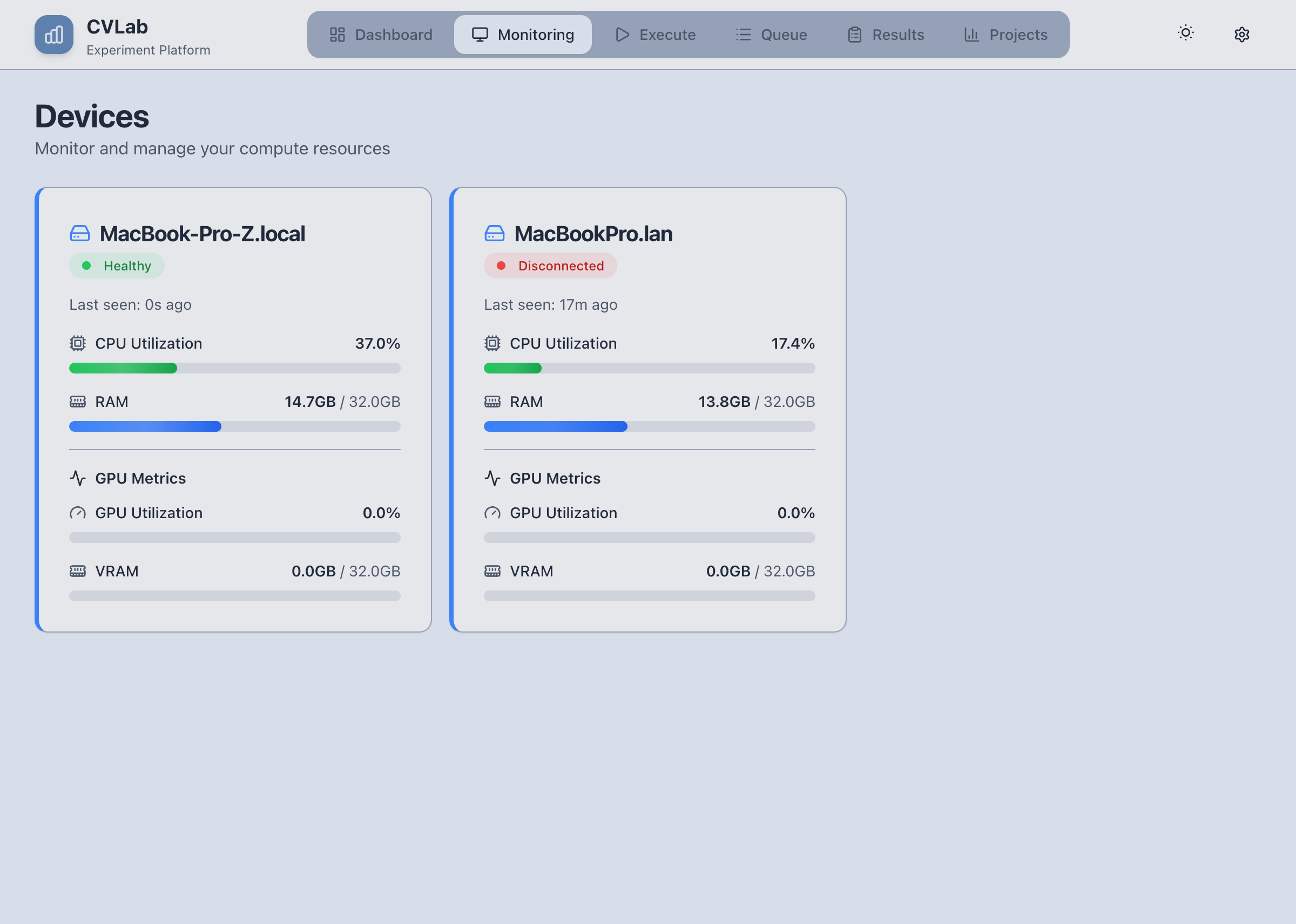Click the VRAM icon on MacBook-Pro-Z.local
The width and height of the screenshot is (1296, 924).
pos(78,571)
